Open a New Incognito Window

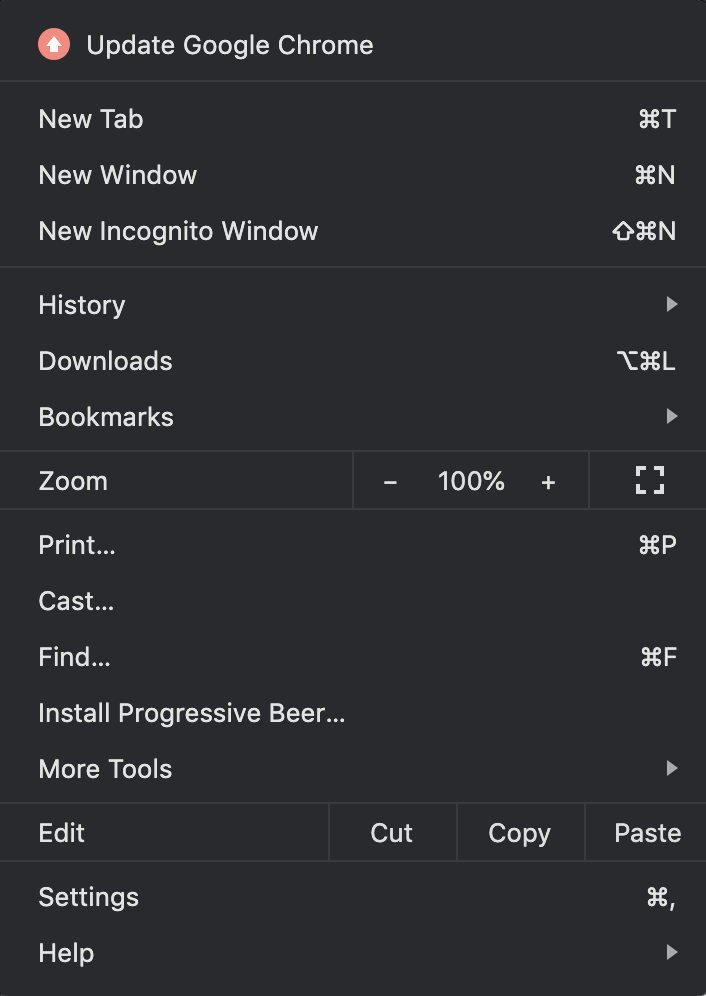(178, 231)
